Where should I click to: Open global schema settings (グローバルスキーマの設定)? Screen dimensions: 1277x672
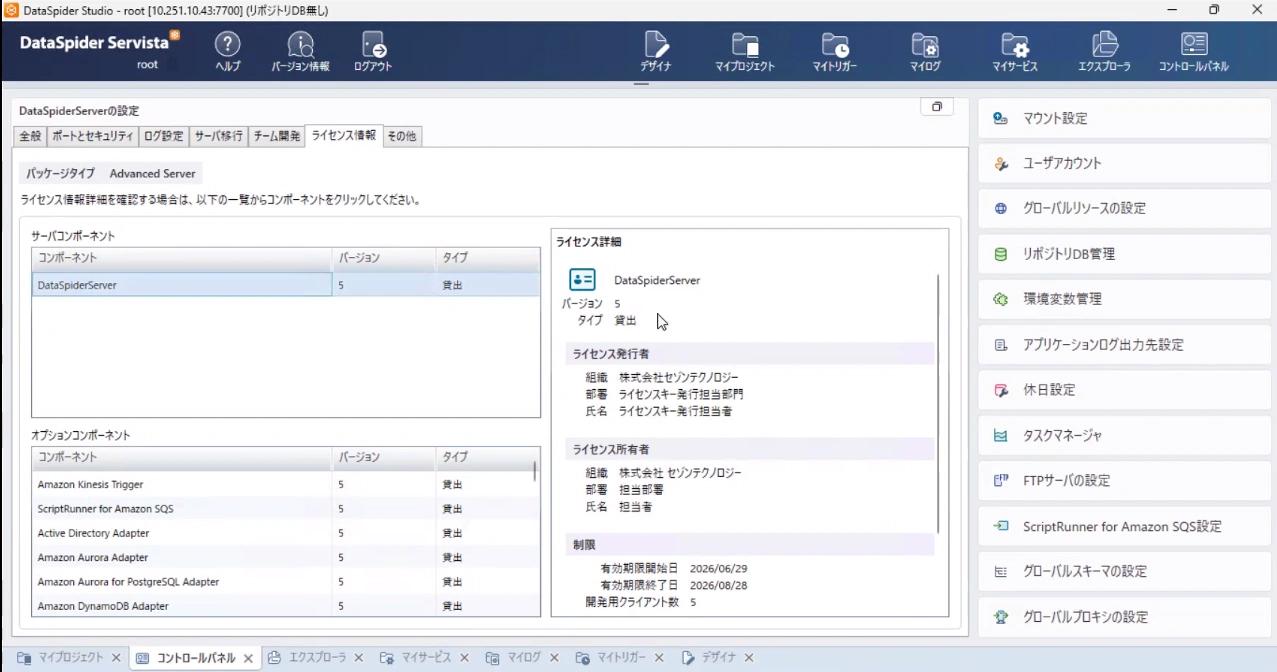[x=1125, y=572]
